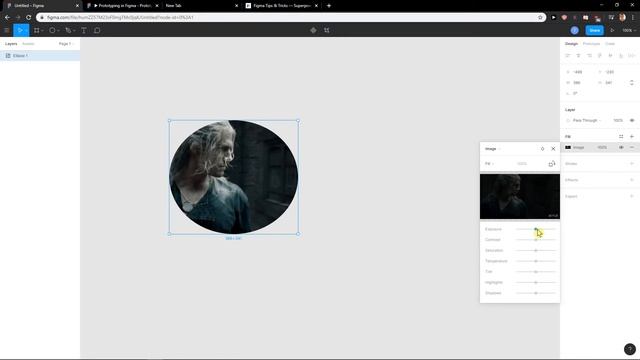This screenshot has width=640, height=360.
Task: Switch to Figma Tips & Tricks browser tab
Action: (x=282, y=6)
